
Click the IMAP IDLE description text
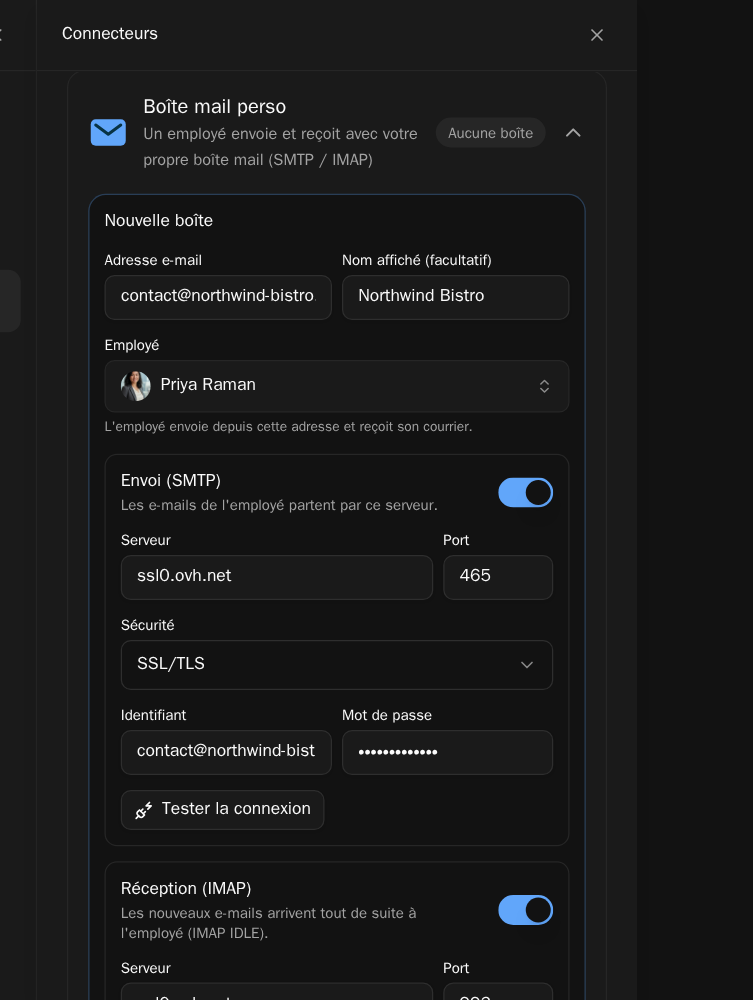click(268, 923)
